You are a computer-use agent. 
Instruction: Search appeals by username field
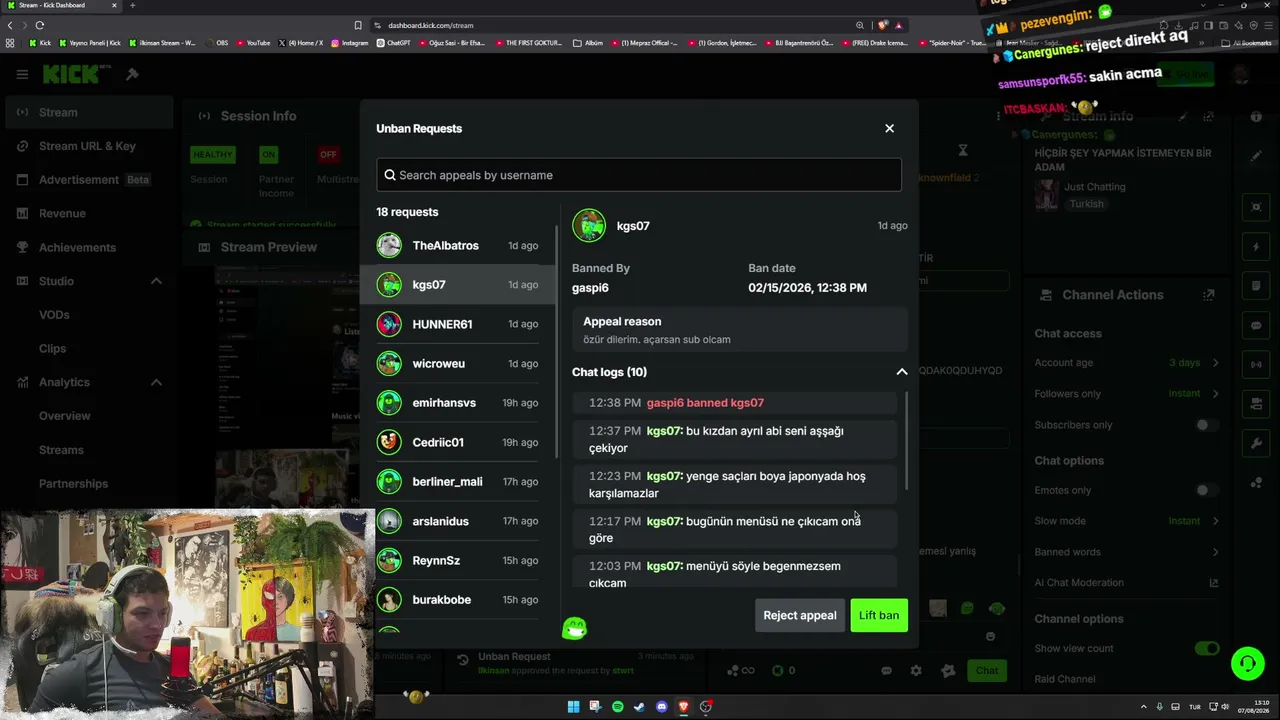tap(639, 175)
